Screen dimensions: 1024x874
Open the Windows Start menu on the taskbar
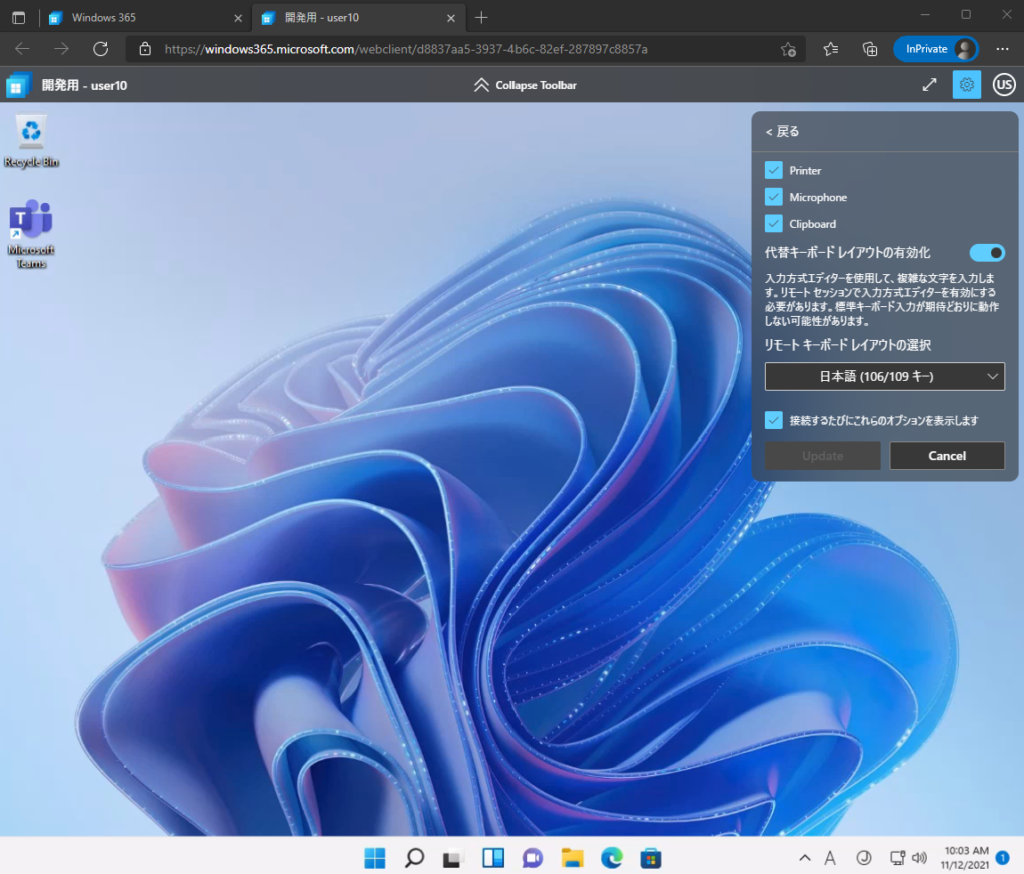tap(375, 858)
